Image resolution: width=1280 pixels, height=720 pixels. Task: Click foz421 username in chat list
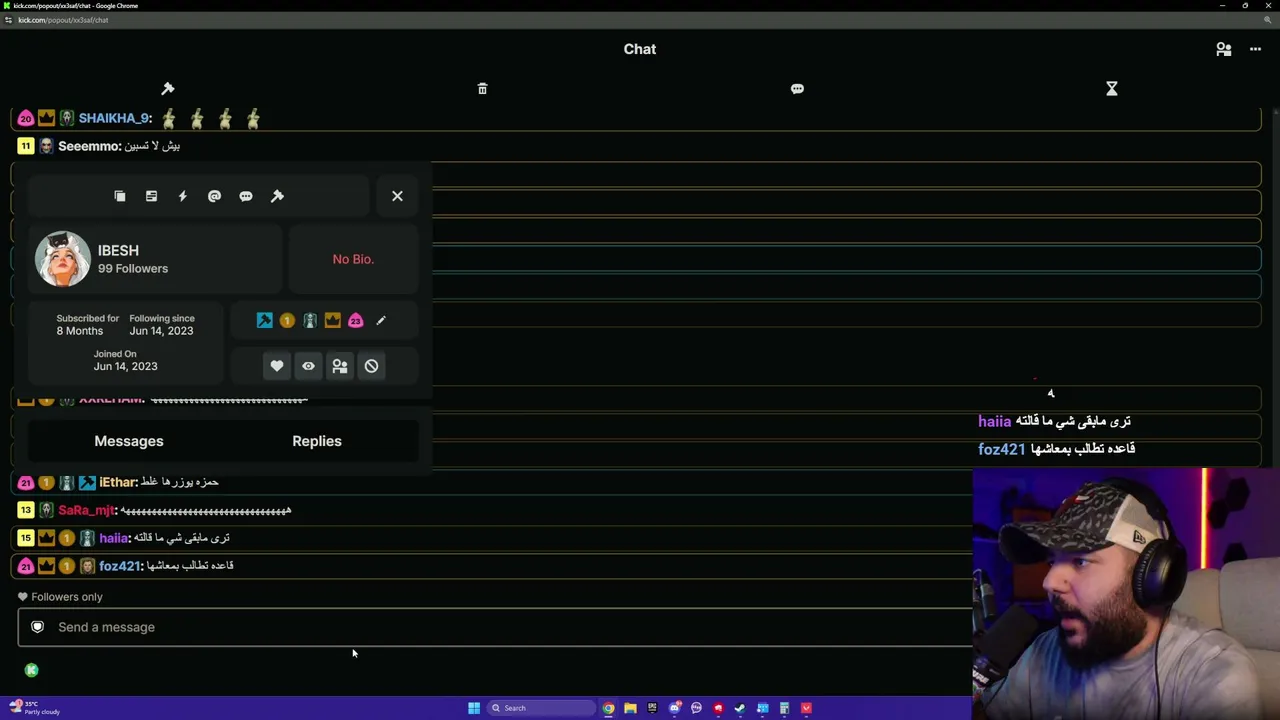(x=119, y=566)
